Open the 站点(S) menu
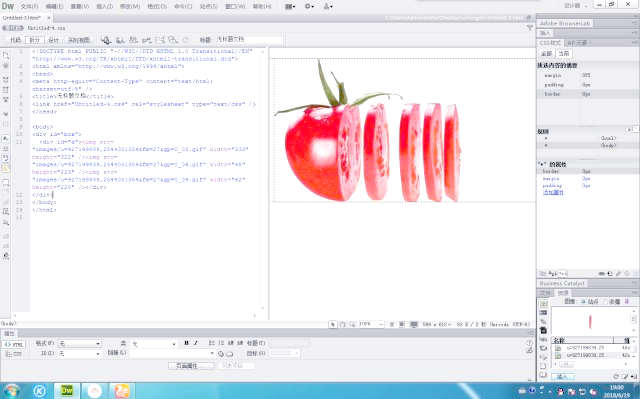640x399 pixels. [209, 7]
